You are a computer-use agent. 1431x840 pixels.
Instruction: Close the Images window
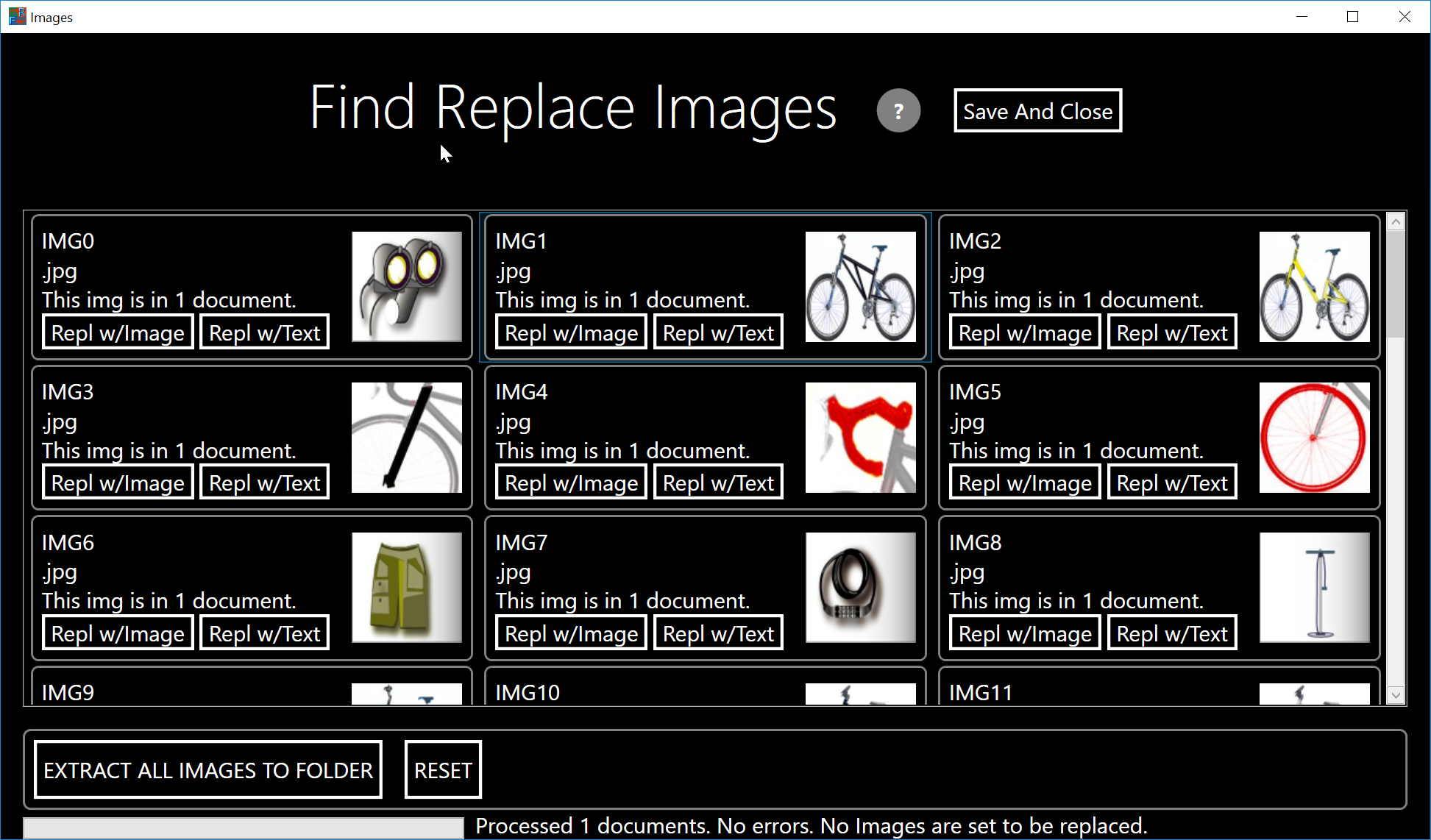click(x=1404, y=16)
